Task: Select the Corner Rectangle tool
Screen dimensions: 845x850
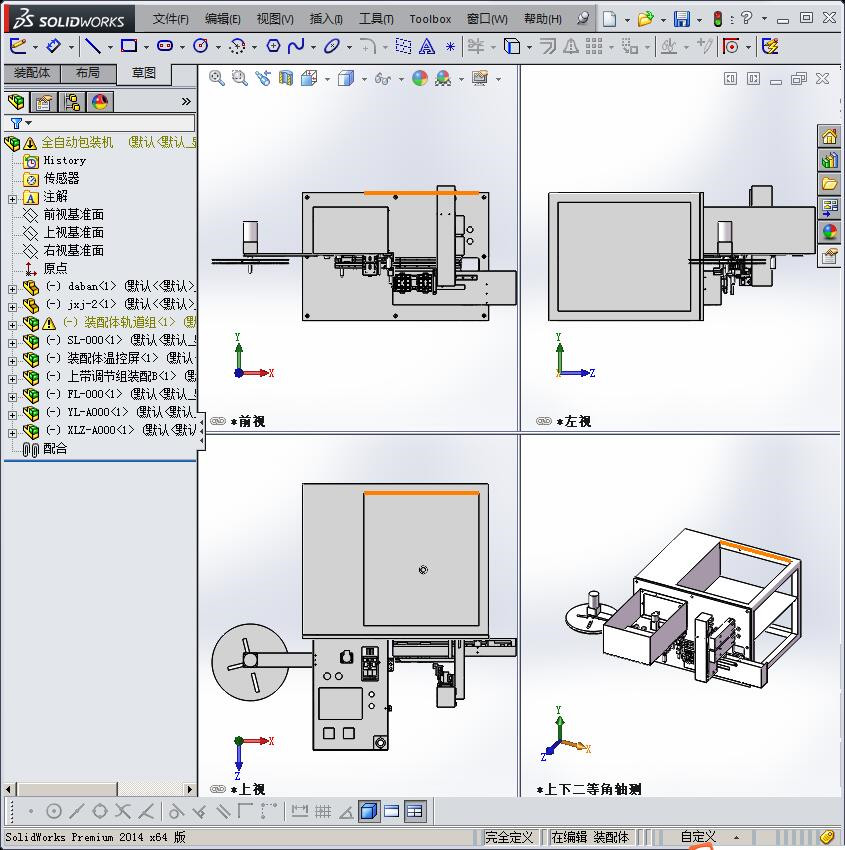Action: coord(129,46)
